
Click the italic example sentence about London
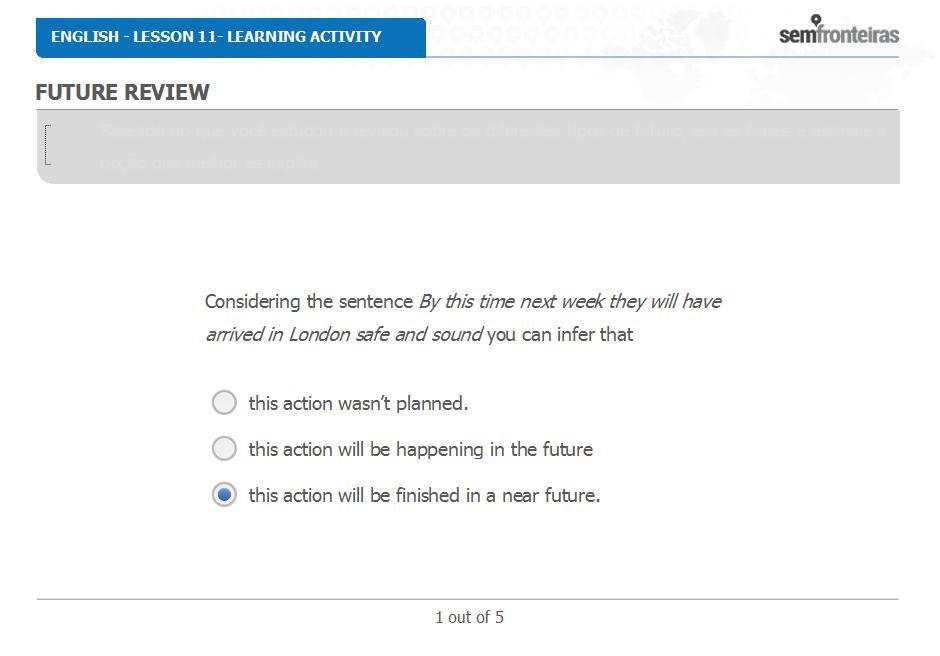[463, 318]
